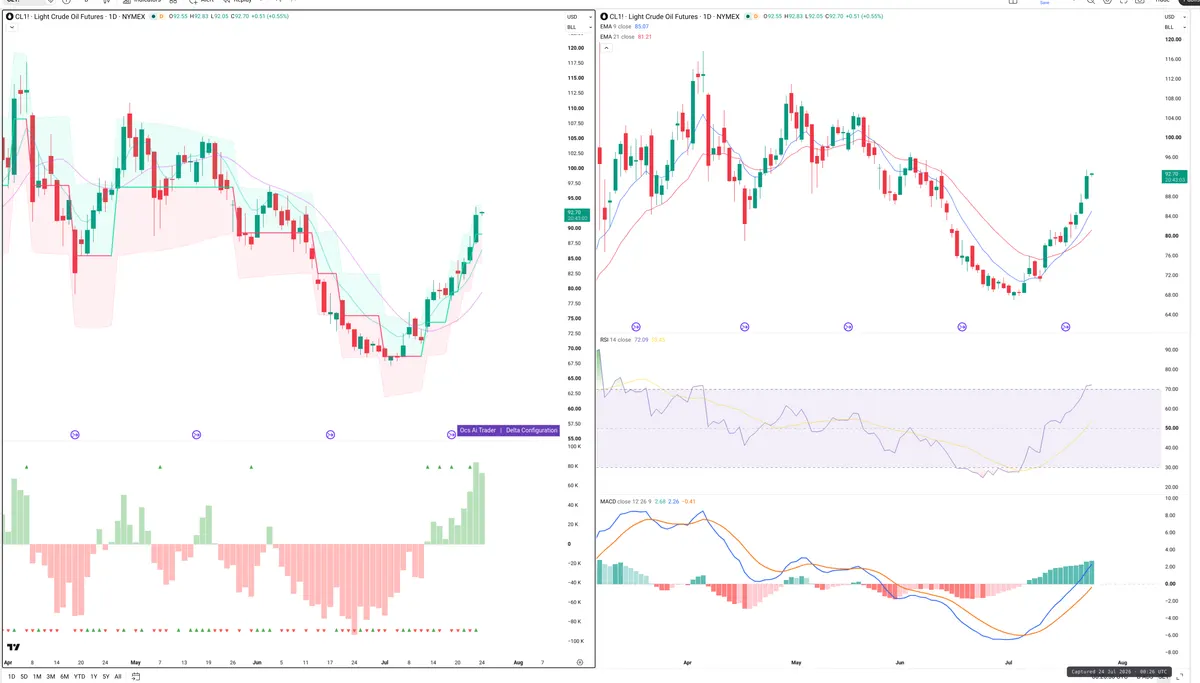Click the Delta Configuration label
This screenshot has width=1200, height=683.
(531, 430)
